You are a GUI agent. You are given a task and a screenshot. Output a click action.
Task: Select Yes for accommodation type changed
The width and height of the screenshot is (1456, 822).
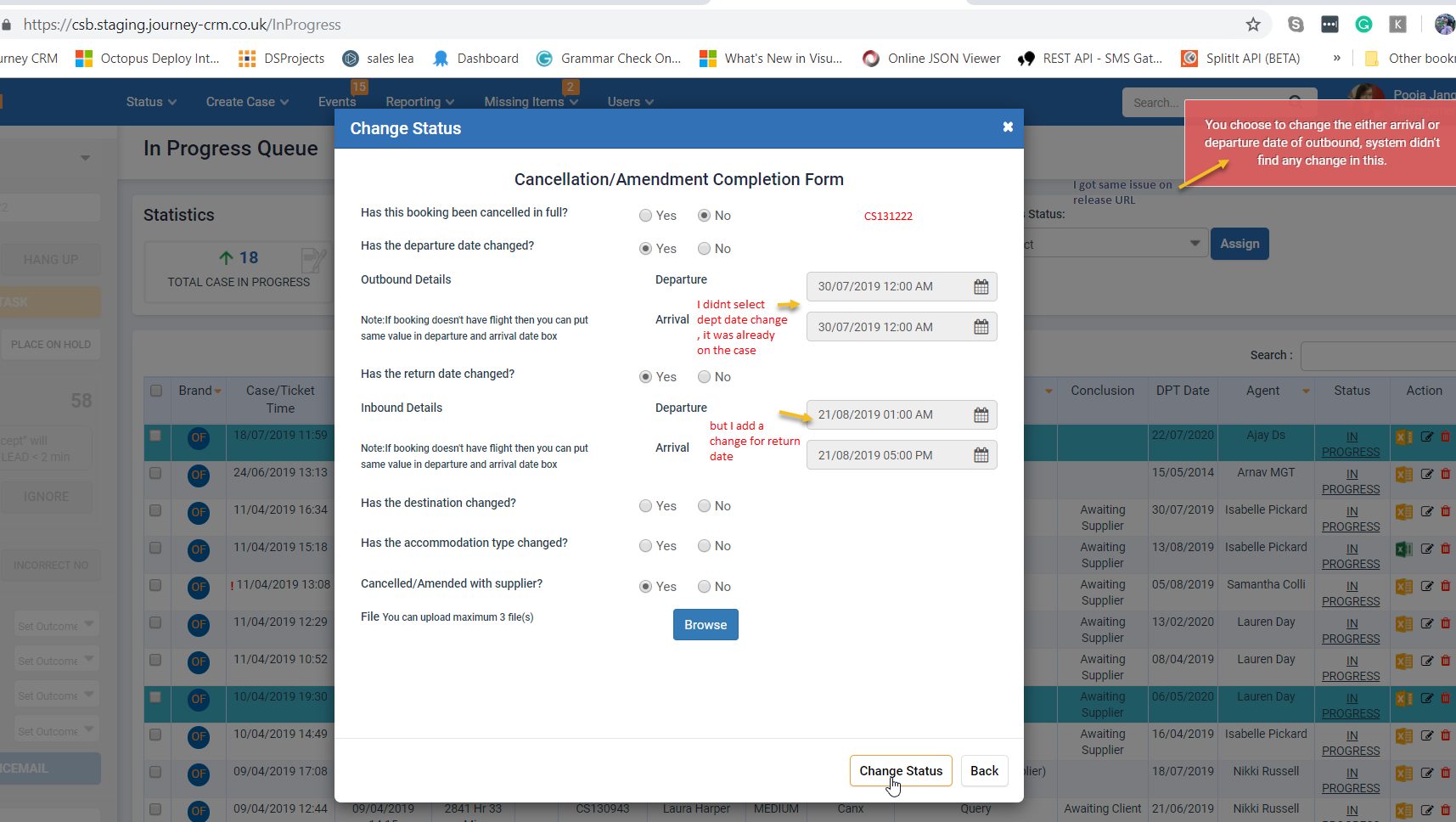[x=646, y=546]
